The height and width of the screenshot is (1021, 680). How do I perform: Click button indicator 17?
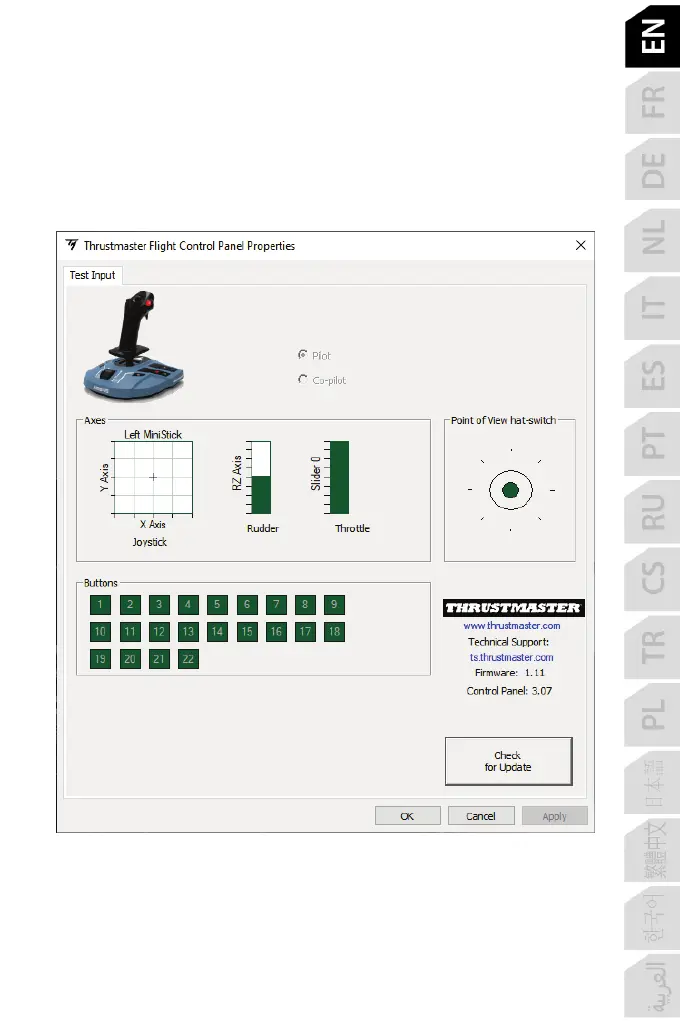[x=305, y=632]
